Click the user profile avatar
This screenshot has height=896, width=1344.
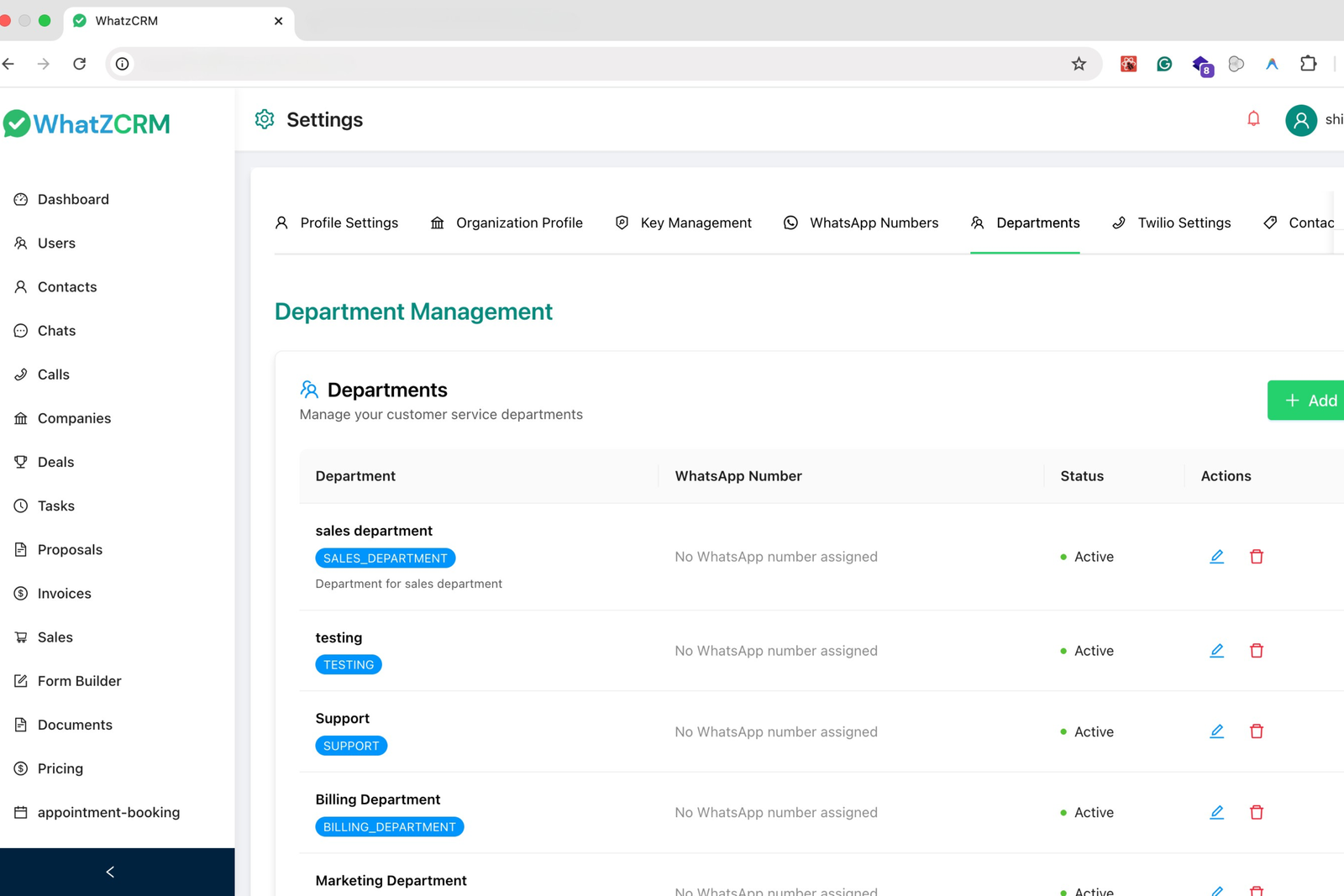pos(1300,120)
